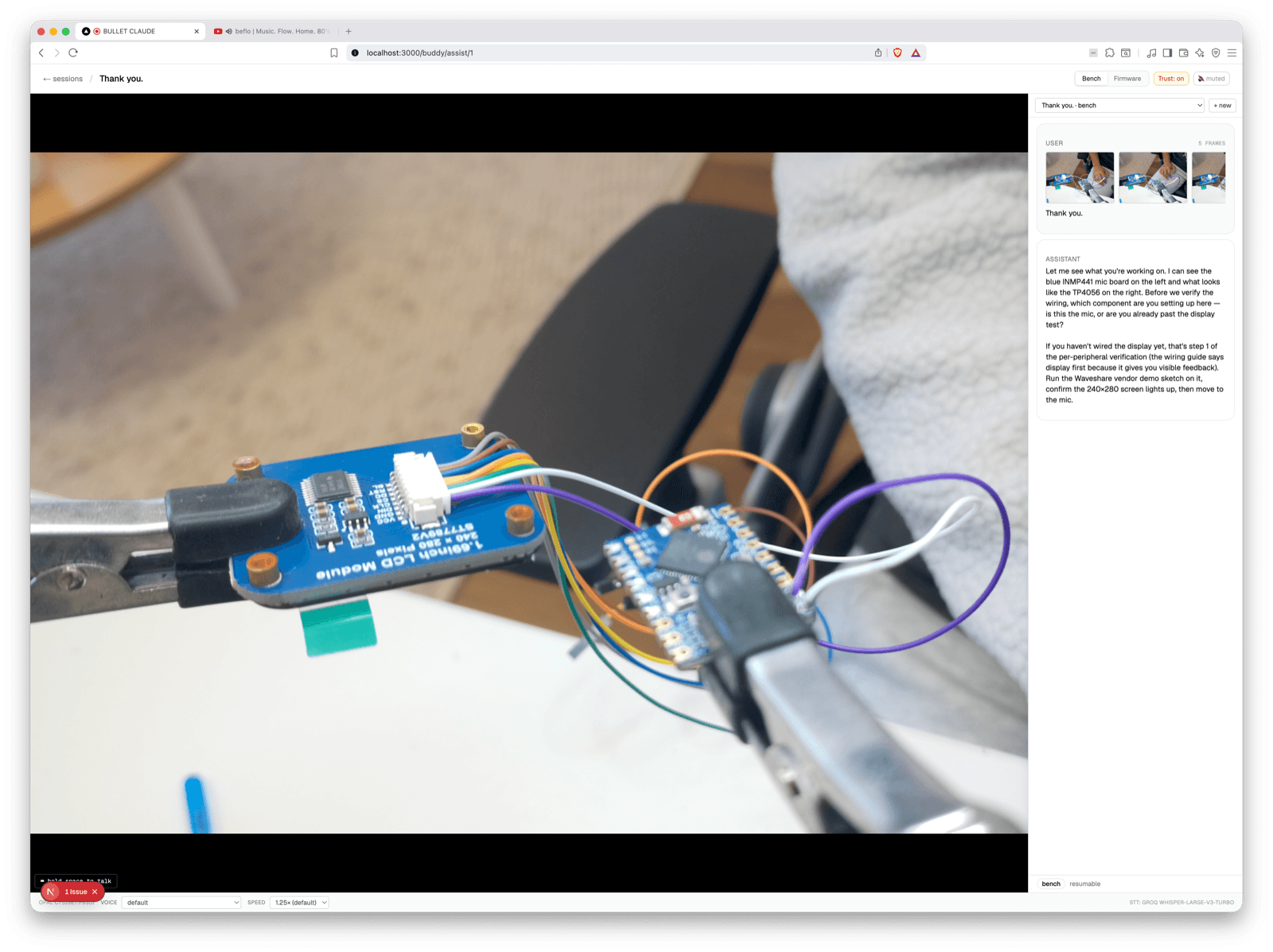Open the 'Thank you. · bench' session dropdown

pyautogui.click(x=1119, y=106)
